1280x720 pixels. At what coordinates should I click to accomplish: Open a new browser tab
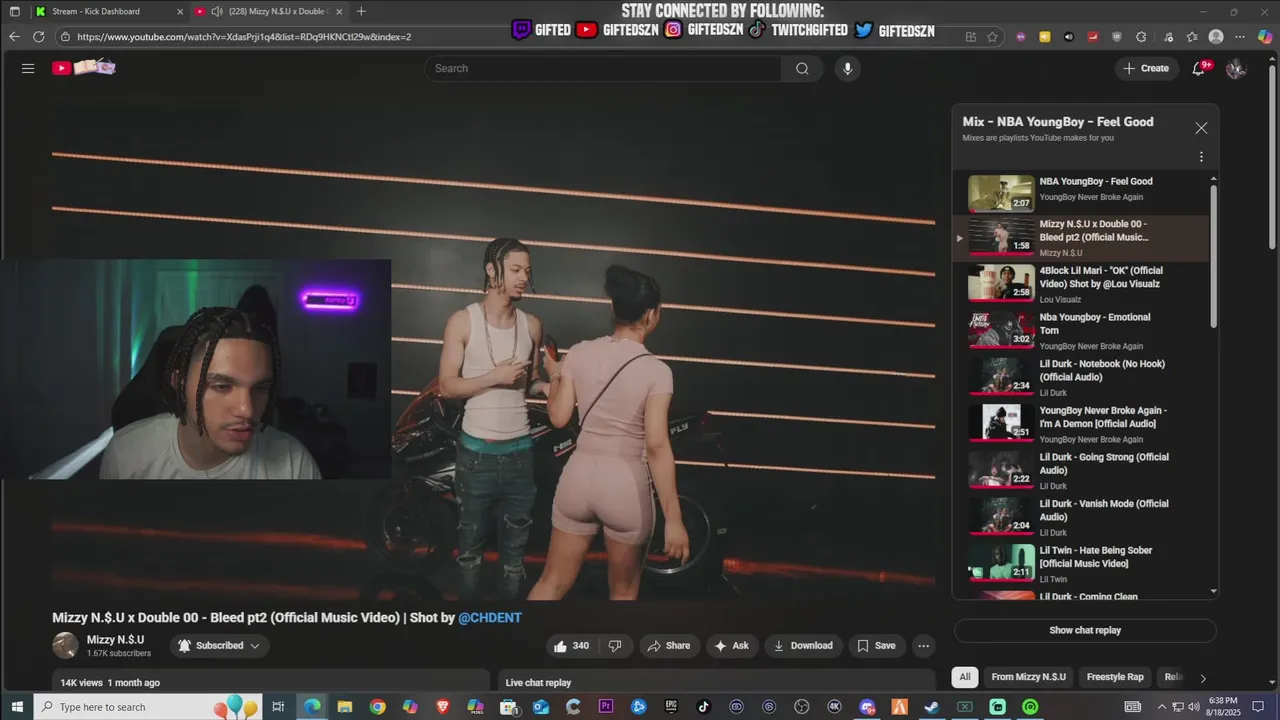(x=361, y=11)
